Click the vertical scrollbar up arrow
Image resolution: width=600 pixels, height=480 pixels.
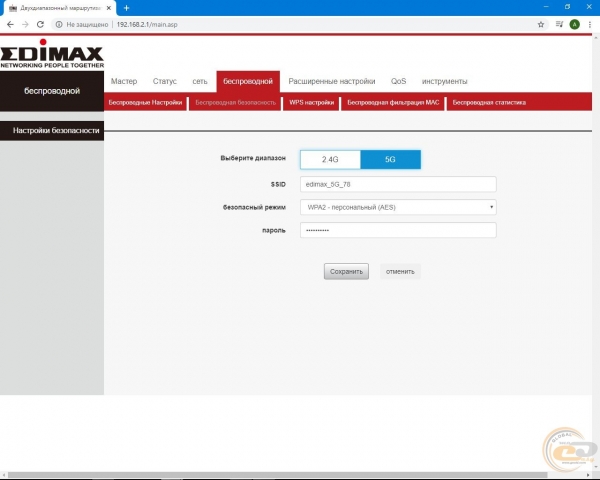[x=596, y=38]
